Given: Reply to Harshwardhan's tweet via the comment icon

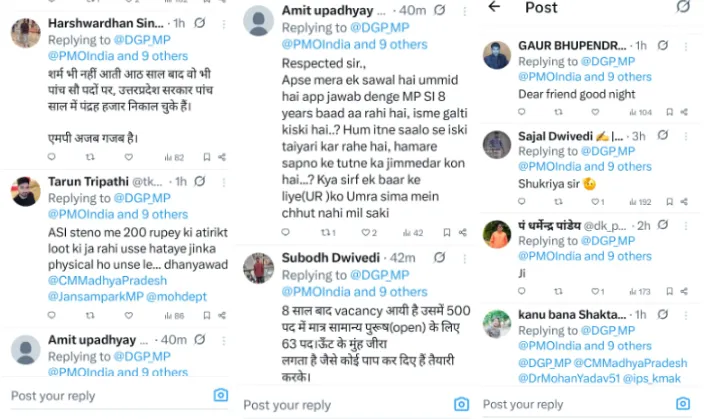Looking at the screenshot, I should point(52,157).
